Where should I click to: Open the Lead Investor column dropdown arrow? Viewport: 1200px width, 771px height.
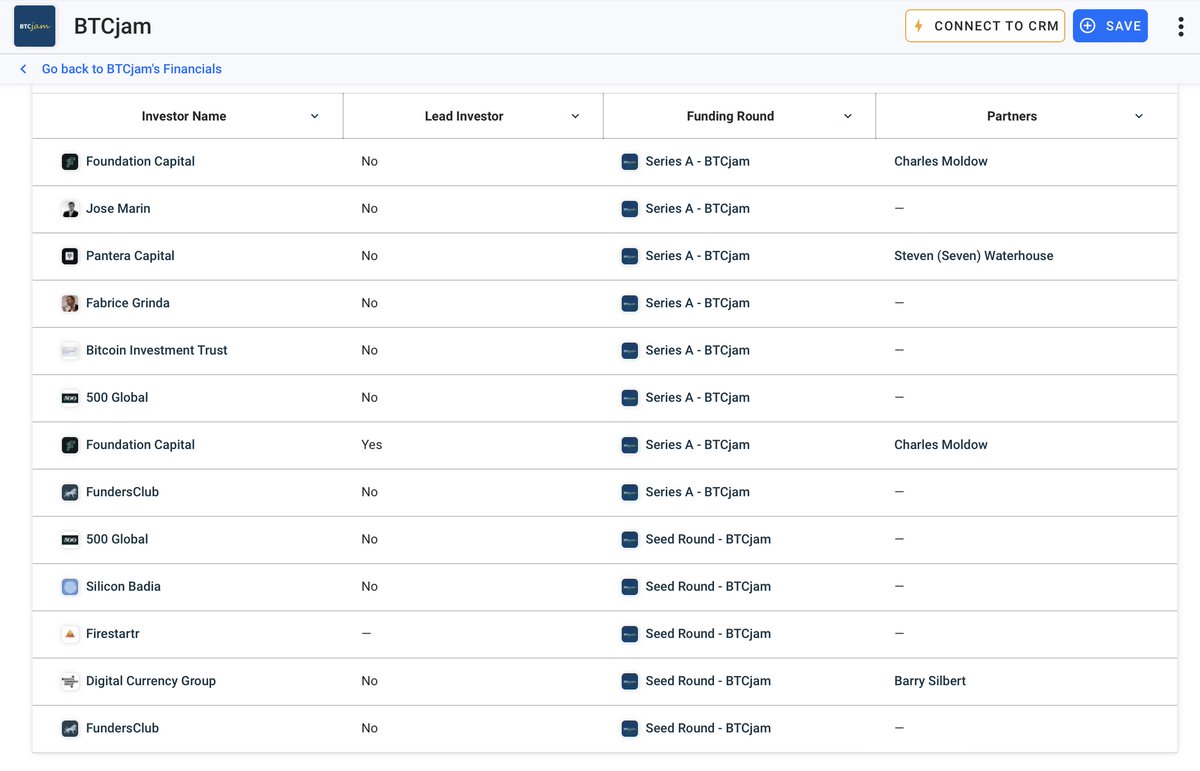click(575, 116)
